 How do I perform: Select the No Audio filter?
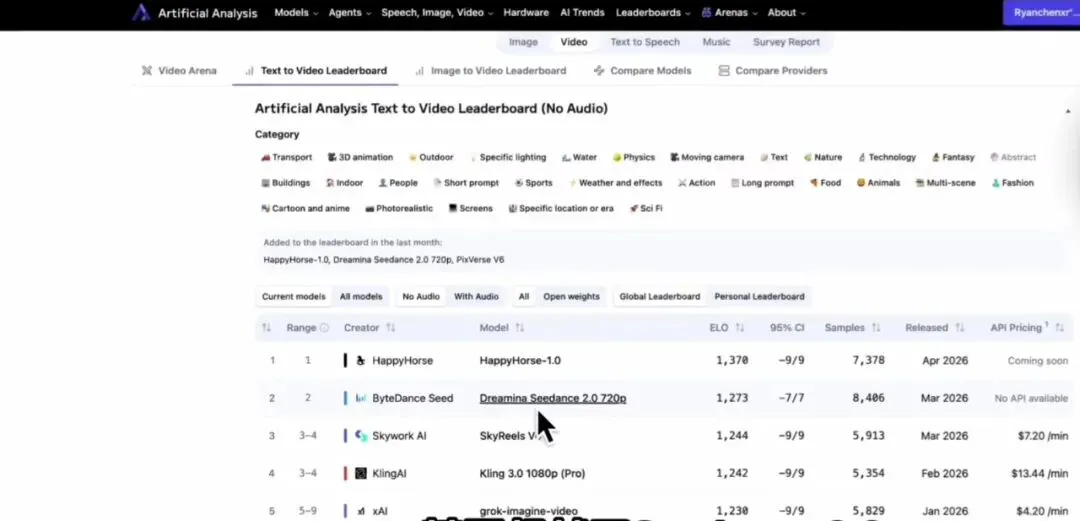coord(421,296)
